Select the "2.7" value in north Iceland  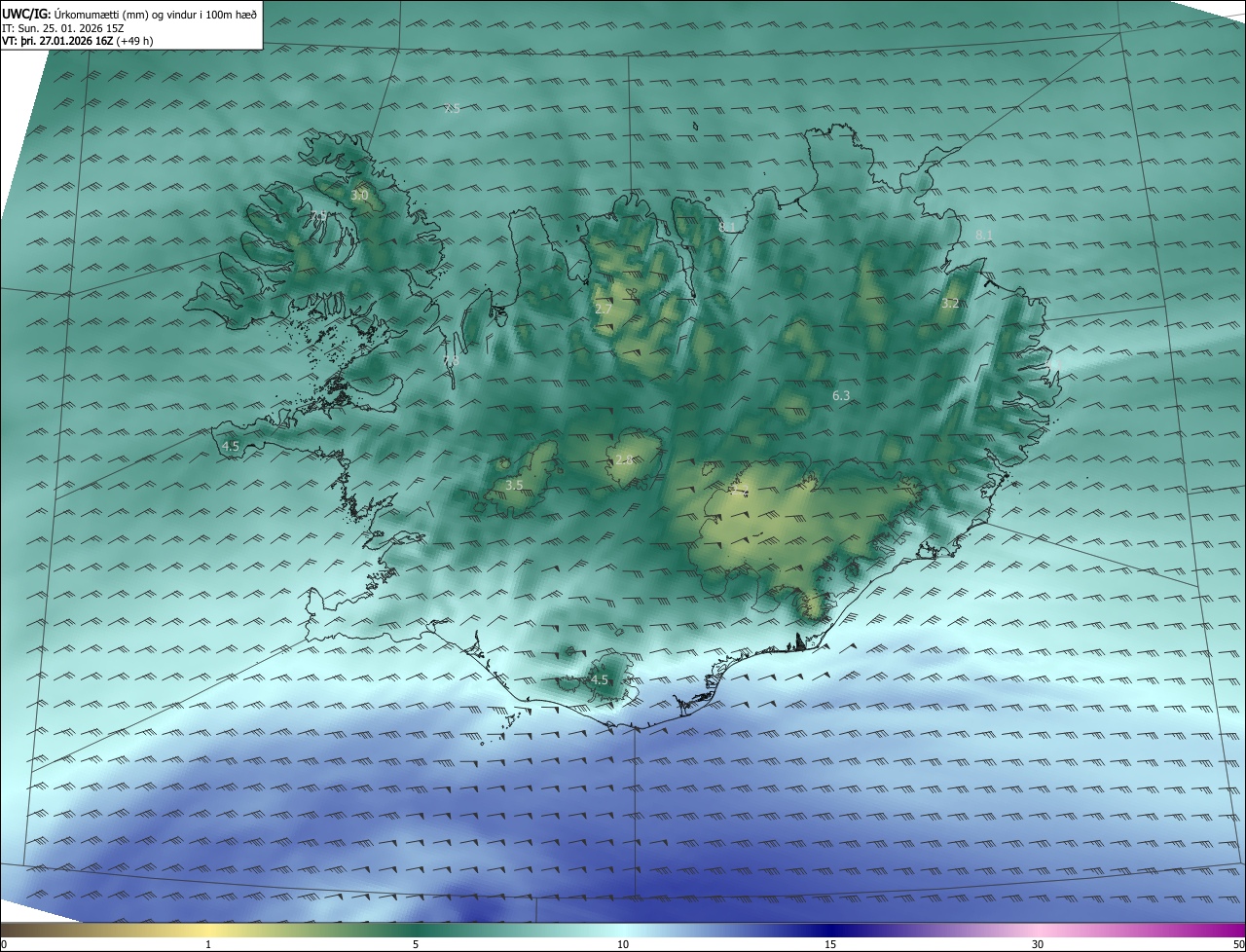[604, 309]
